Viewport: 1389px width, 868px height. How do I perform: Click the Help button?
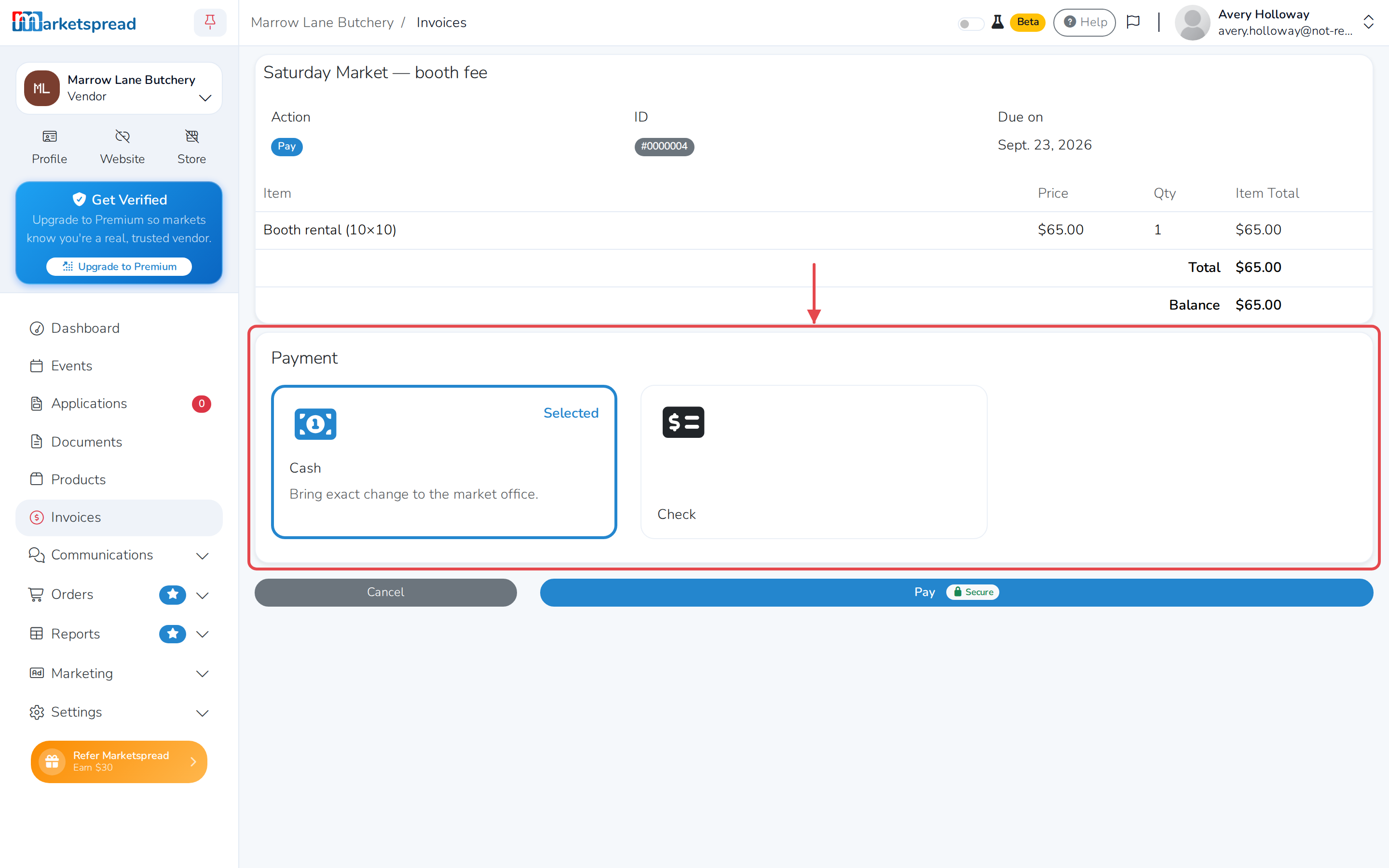coord(1084,22)
